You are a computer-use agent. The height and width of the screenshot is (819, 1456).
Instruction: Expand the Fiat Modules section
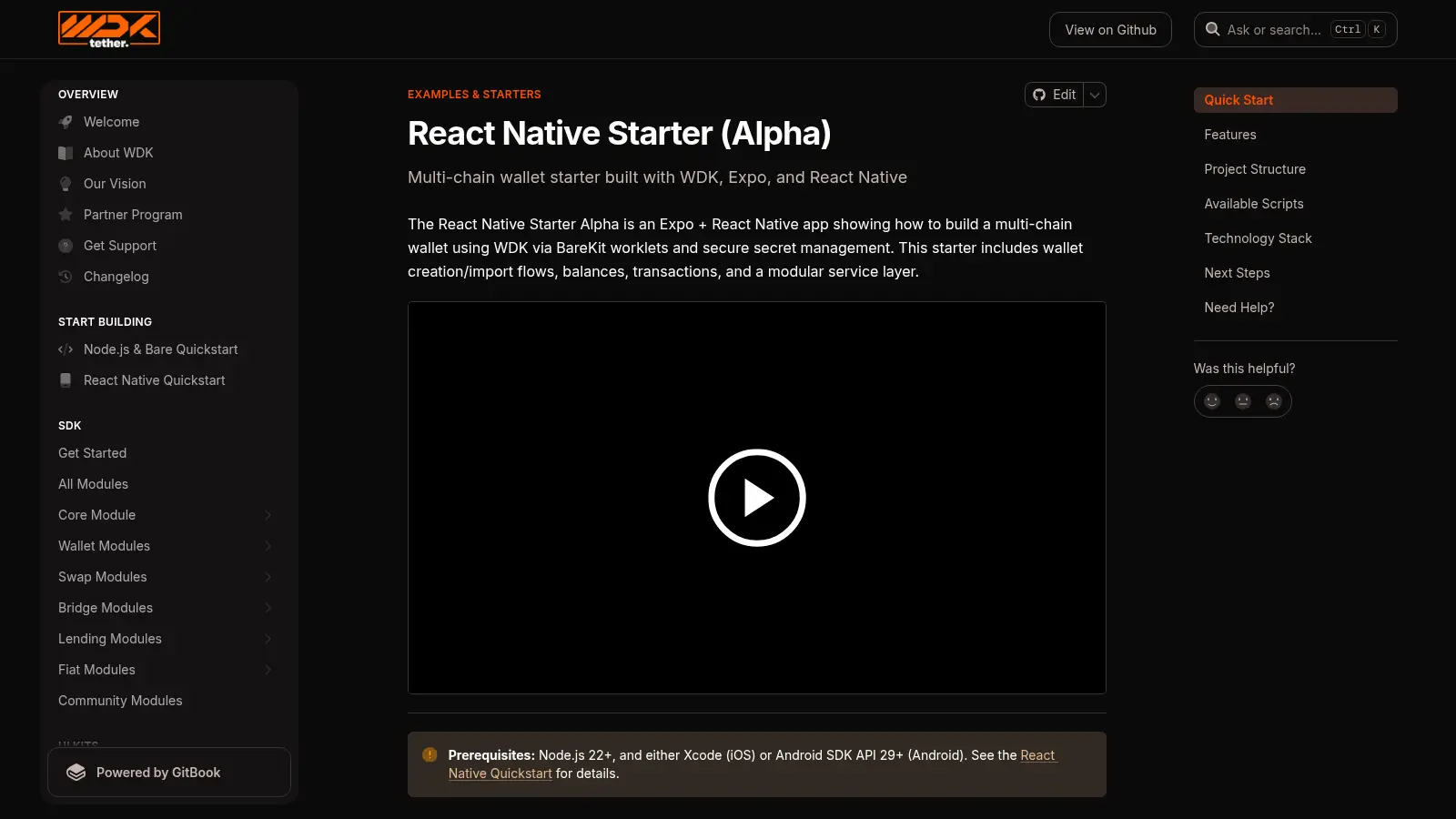(x=268, y=670)
